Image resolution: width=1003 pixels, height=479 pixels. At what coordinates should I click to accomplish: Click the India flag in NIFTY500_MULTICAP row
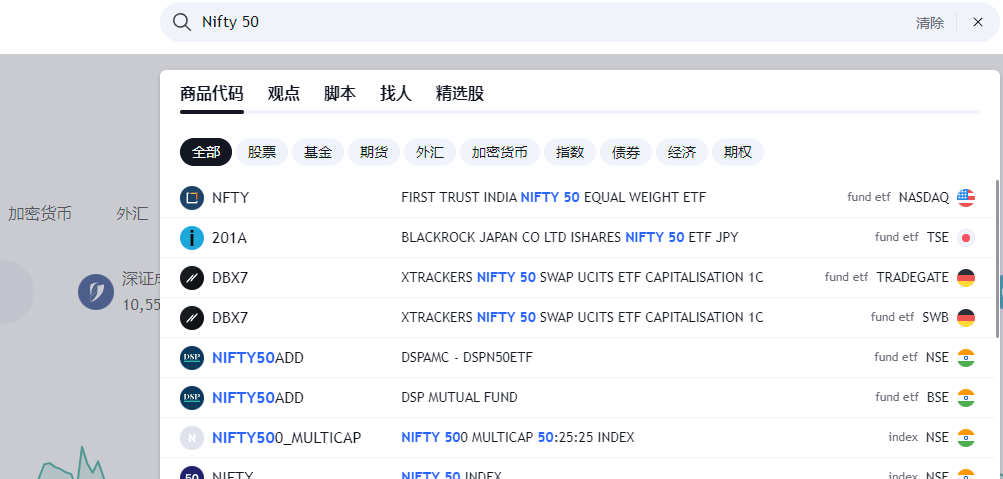[966, 437]
